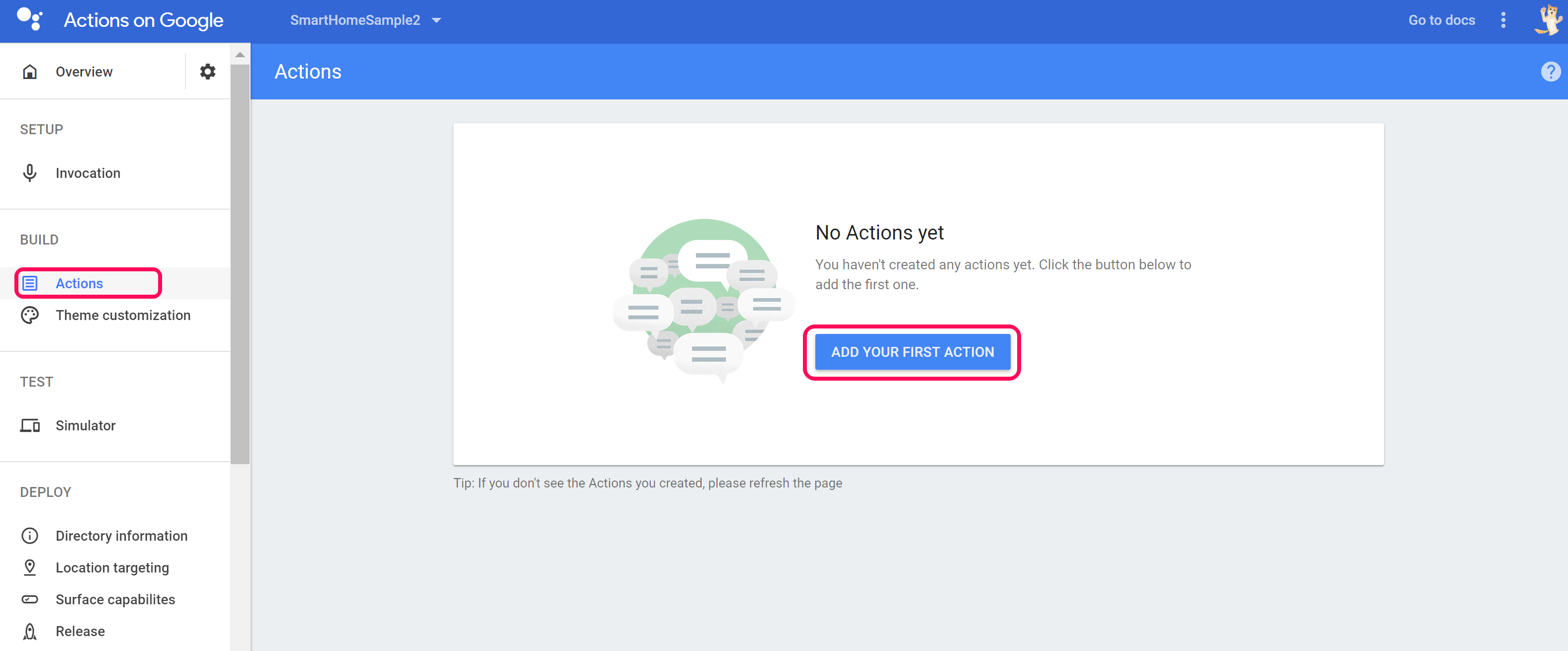Image resolution: width=1568 pixels, height=651 pixels.
Task: Open project settings gear icon
Action: pos(208,71)
